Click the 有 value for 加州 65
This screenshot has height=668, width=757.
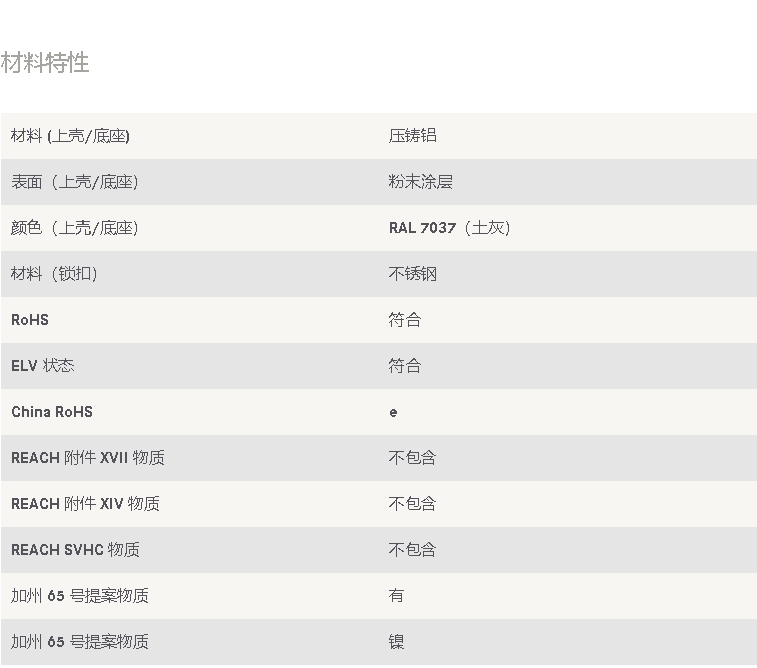pyautogui.click(x=396, y=596)
